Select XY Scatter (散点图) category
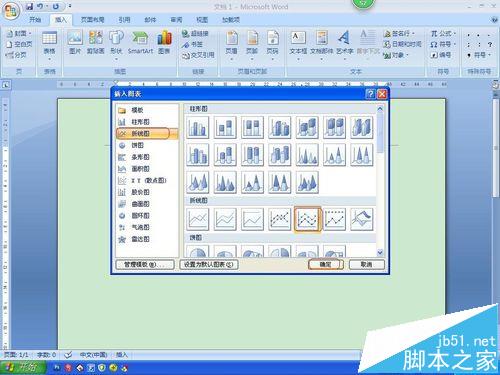500x375 pixels. (147, 180)
